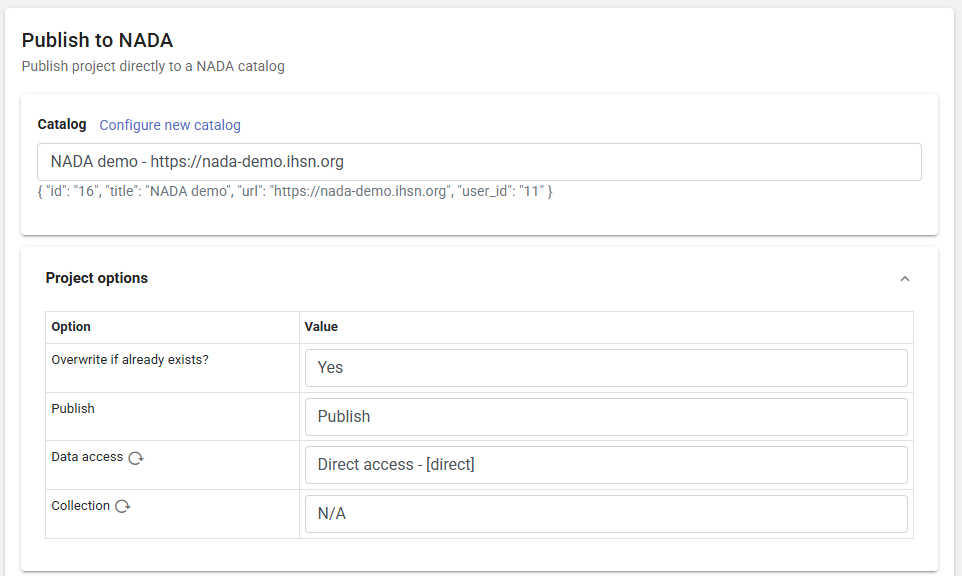Click the Data access row label
This screenshot has width=962, height=576.
(87, 457)
